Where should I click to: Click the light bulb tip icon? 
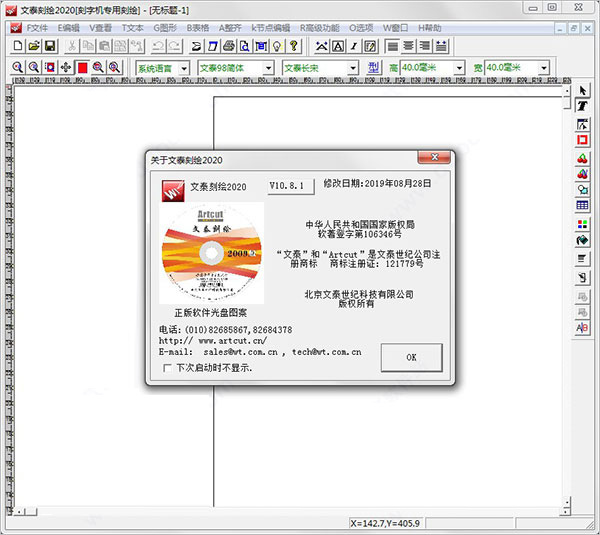[277, 46]
